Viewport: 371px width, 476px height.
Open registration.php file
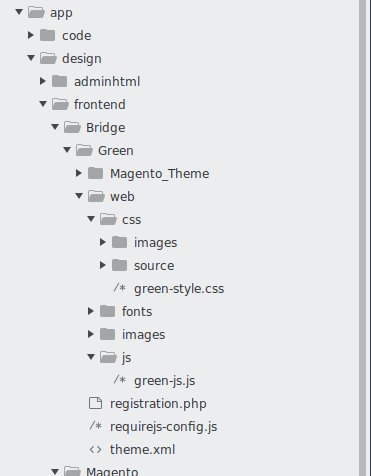(158, 404)
